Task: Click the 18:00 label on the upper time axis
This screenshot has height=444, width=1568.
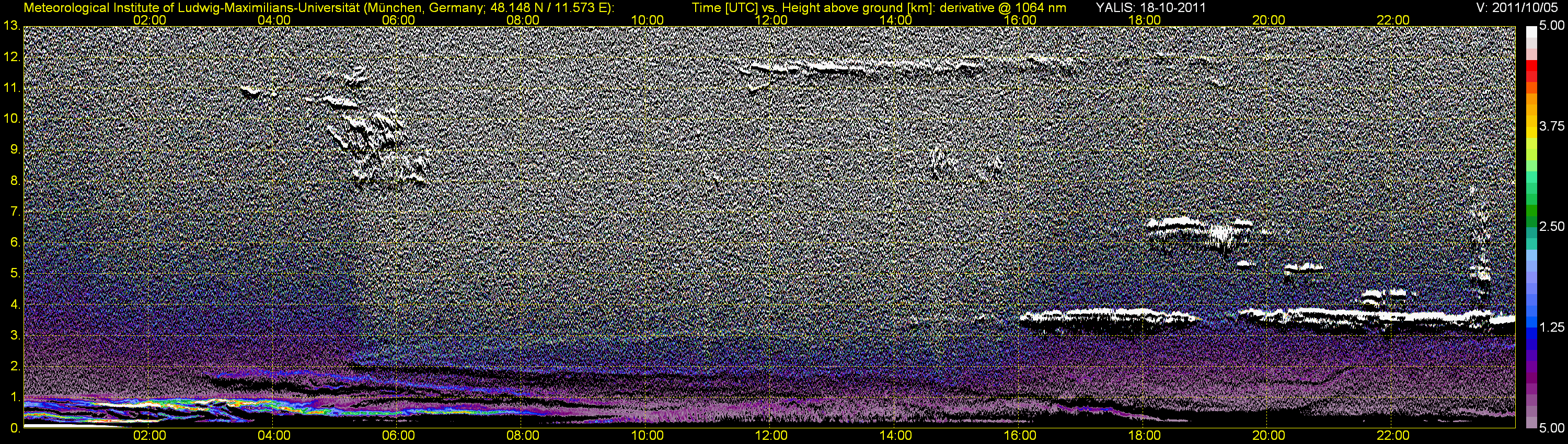Action: click(x=1144, y=20)
